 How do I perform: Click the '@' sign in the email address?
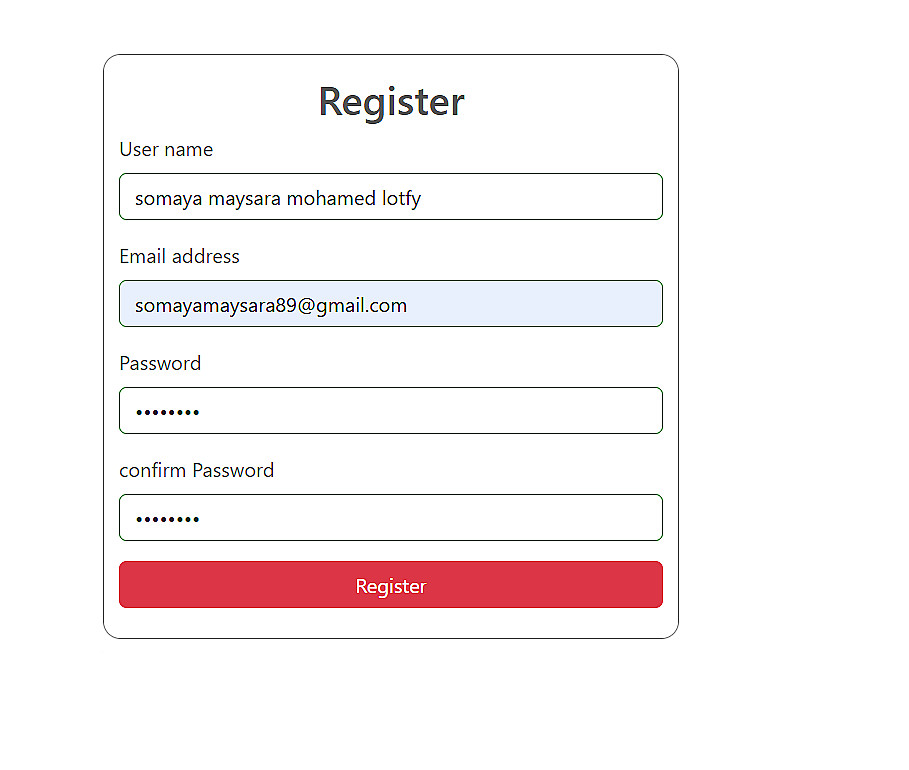pyautogui.click(x=306, y=306)
